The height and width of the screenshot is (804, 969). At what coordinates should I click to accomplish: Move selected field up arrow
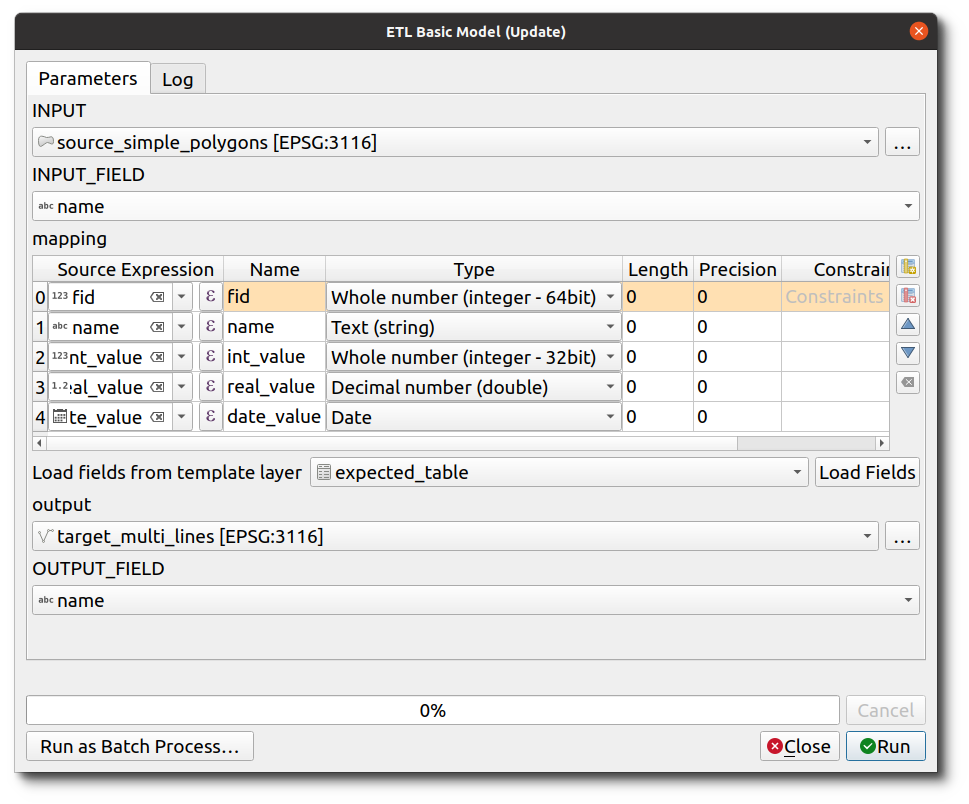[908, 325]
